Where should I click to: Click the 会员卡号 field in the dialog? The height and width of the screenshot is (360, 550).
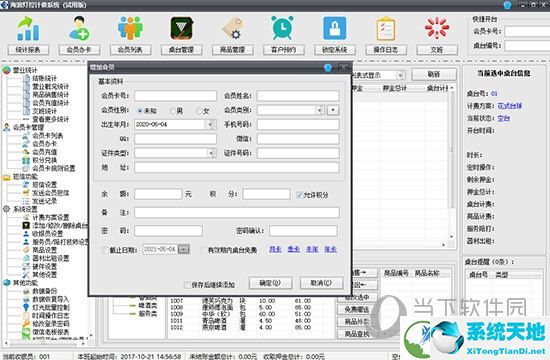(x=175, y=96)
